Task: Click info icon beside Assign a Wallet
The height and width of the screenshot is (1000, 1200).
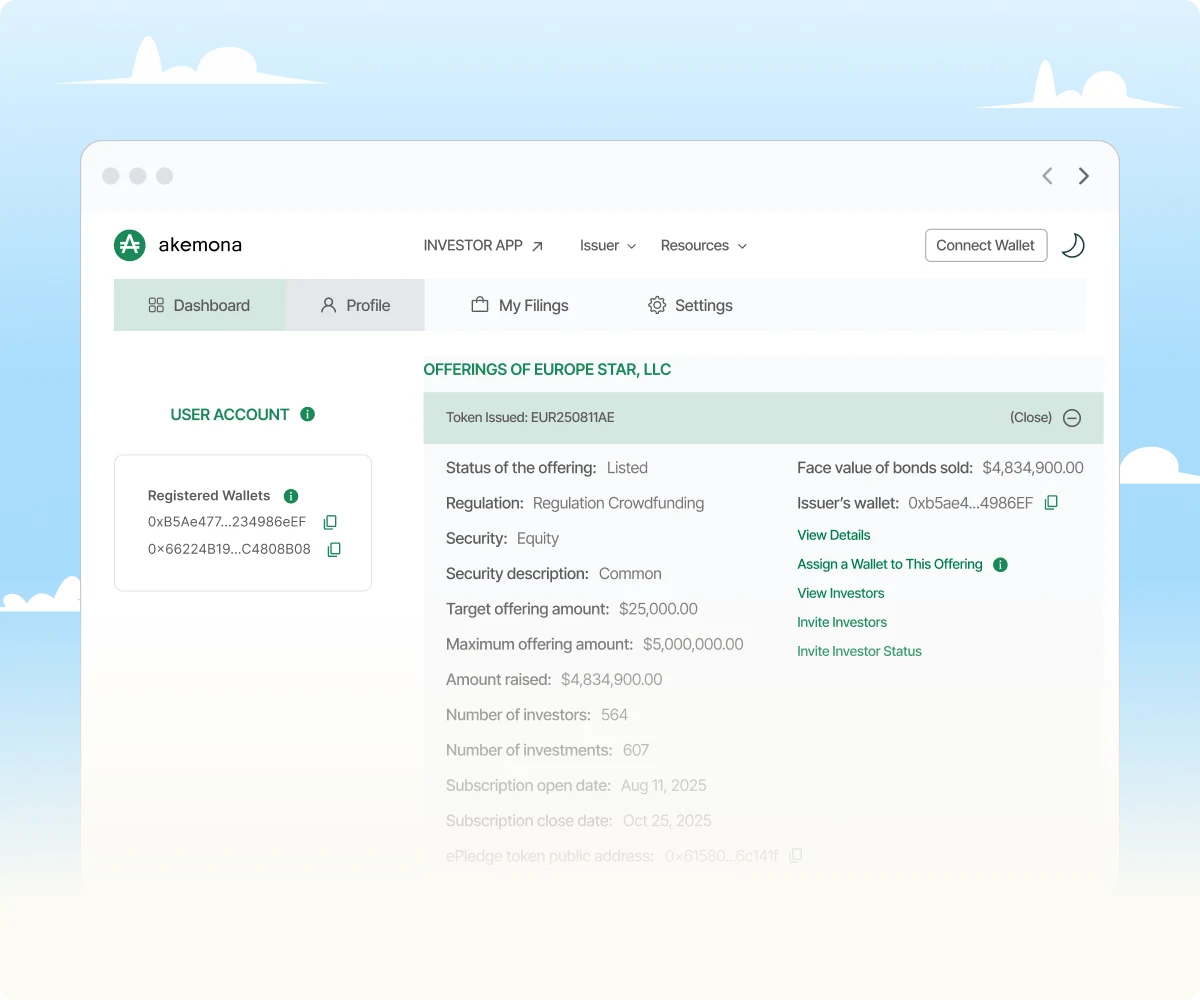Action: click(x=1000, y=565)
